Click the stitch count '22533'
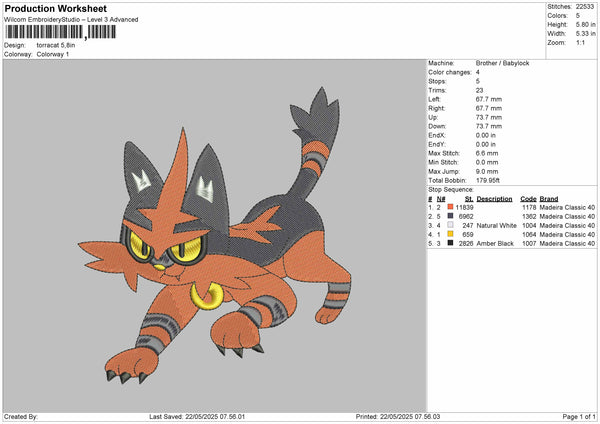This screenshot has height=424, width=600. click(585, 7)
